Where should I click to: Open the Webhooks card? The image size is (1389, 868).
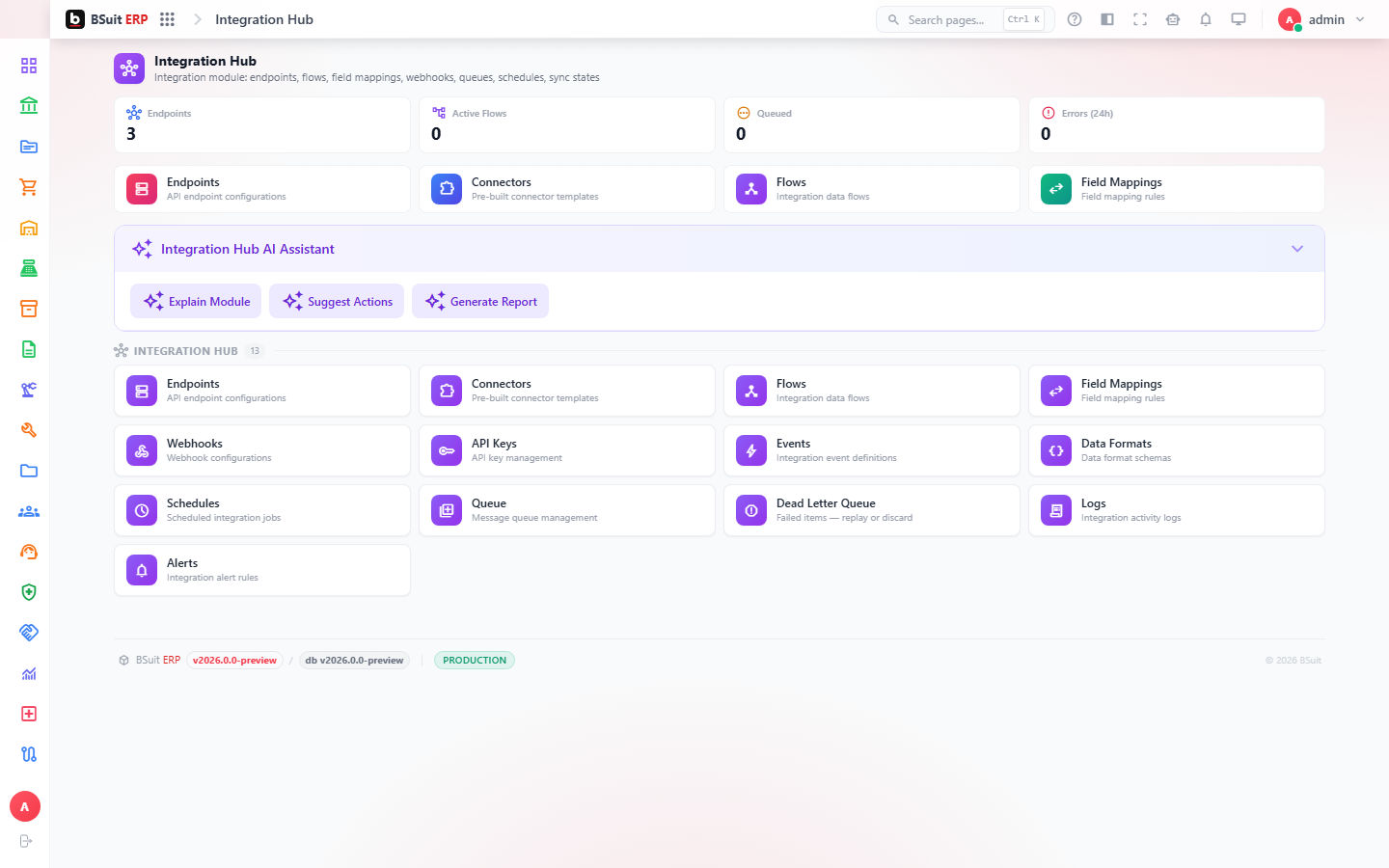pos(262,450)
